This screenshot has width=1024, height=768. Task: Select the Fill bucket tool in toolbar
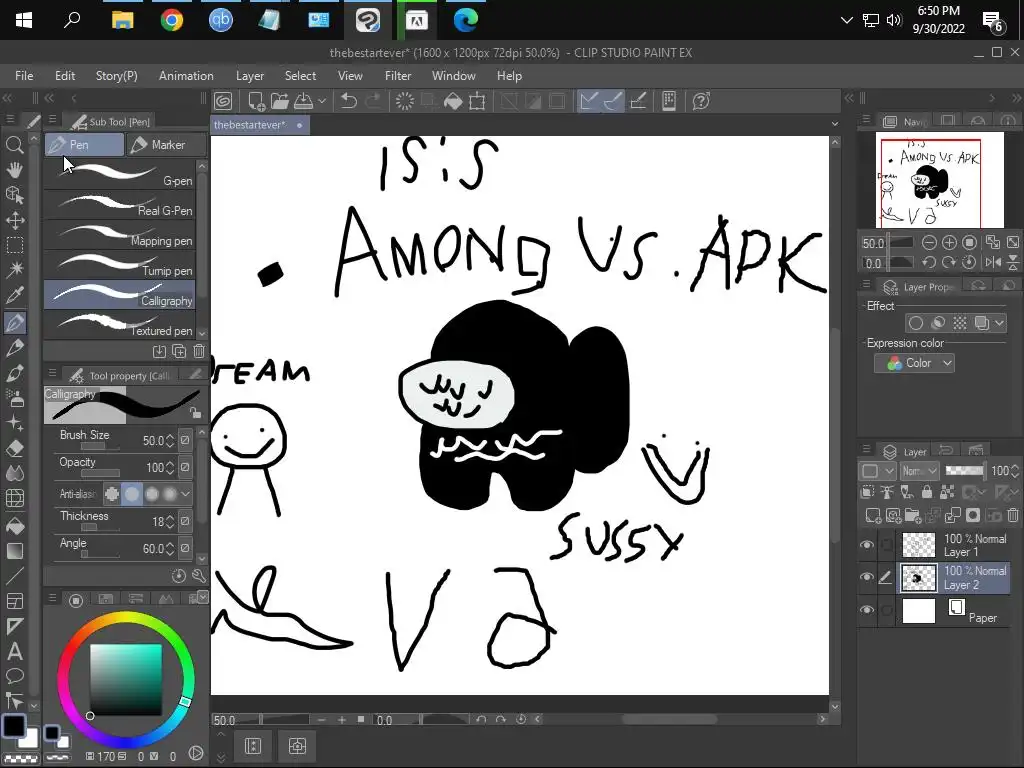click(14, 526)
